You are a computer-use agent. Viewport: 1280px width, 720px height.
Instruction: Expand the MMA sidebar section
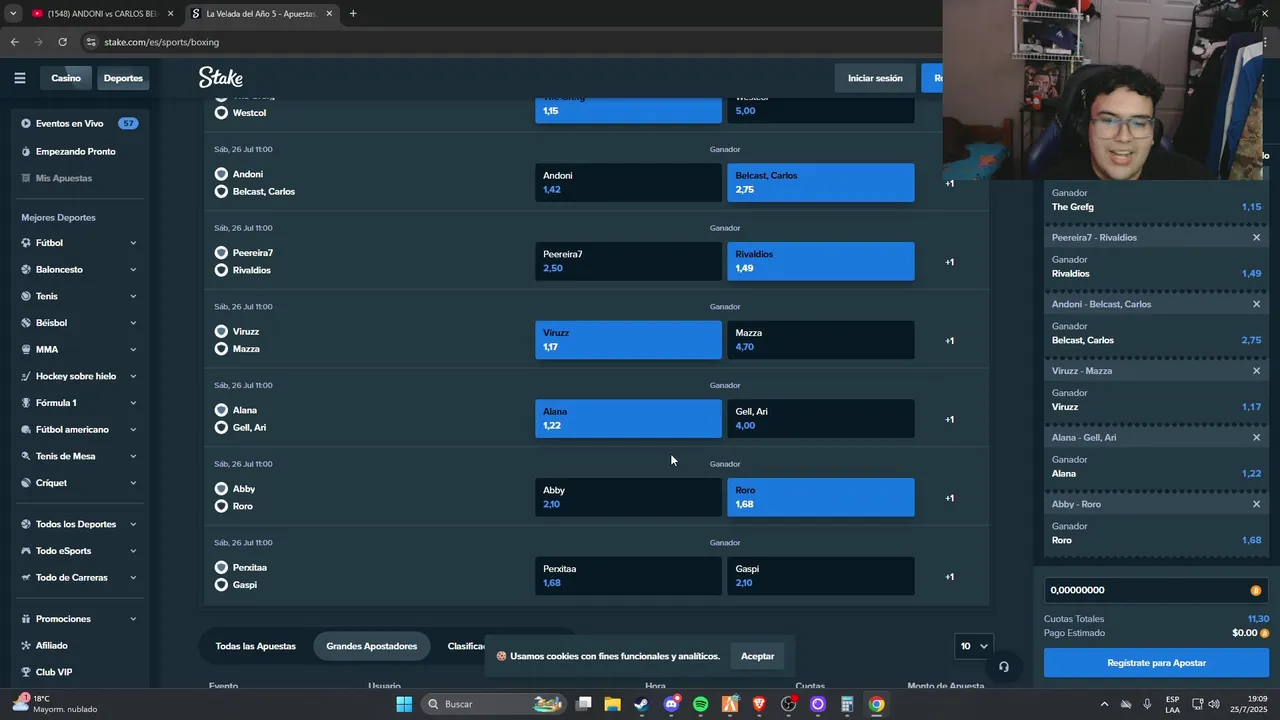tap(133, 350)
